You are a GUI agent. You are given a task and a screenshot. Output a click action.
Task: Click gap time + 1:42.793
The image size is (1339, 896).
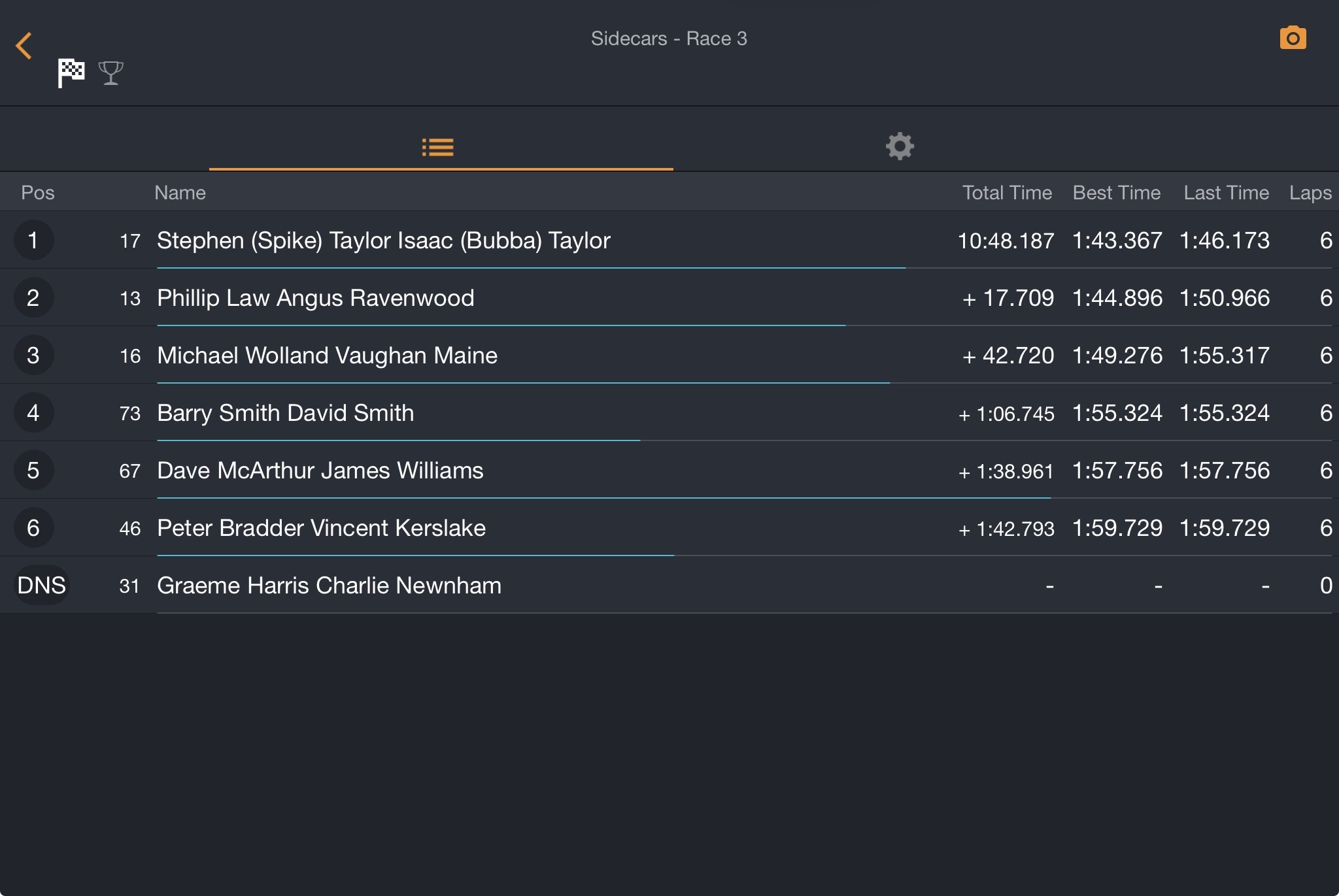tap(1006, 529)
